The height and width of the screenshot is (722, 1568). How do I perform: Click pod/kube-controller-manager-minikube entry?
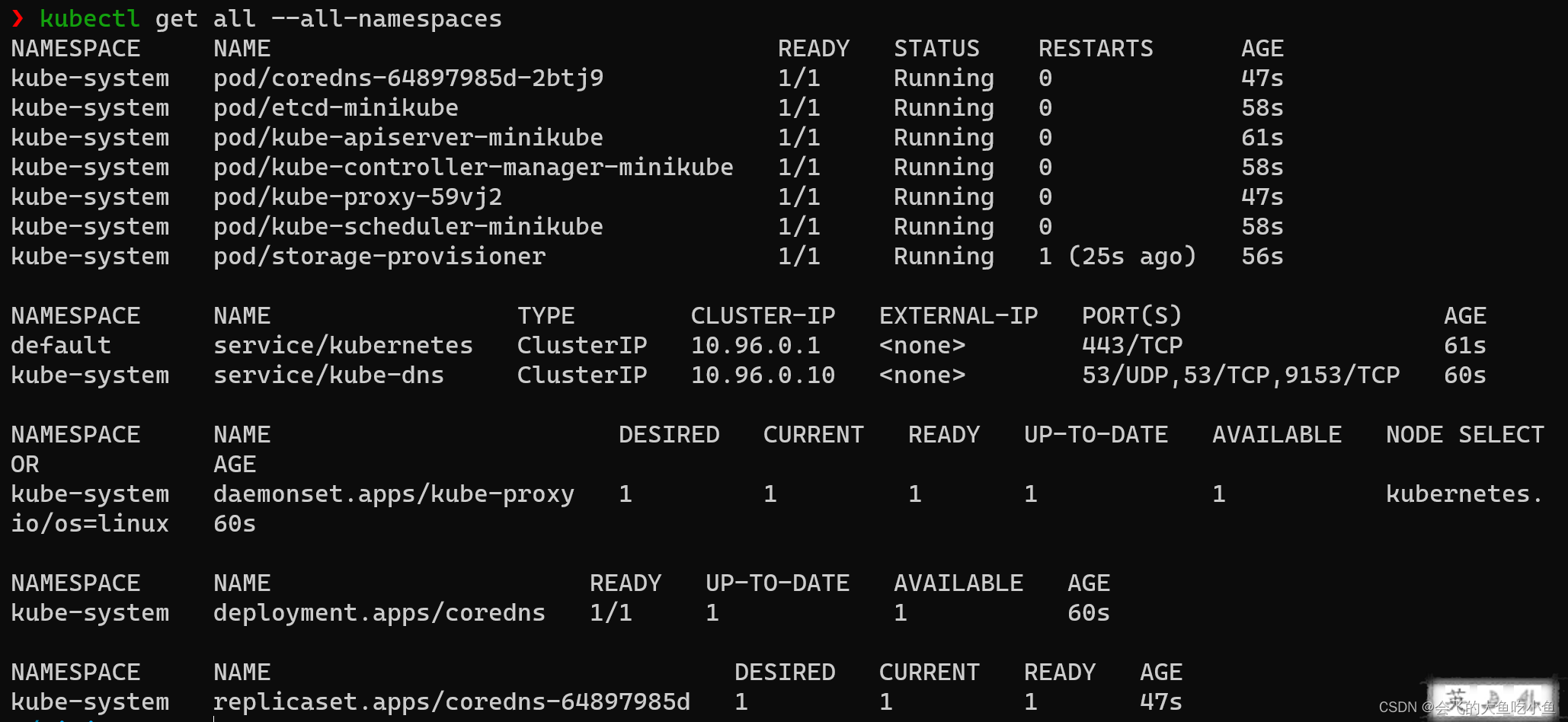[473, 168]
